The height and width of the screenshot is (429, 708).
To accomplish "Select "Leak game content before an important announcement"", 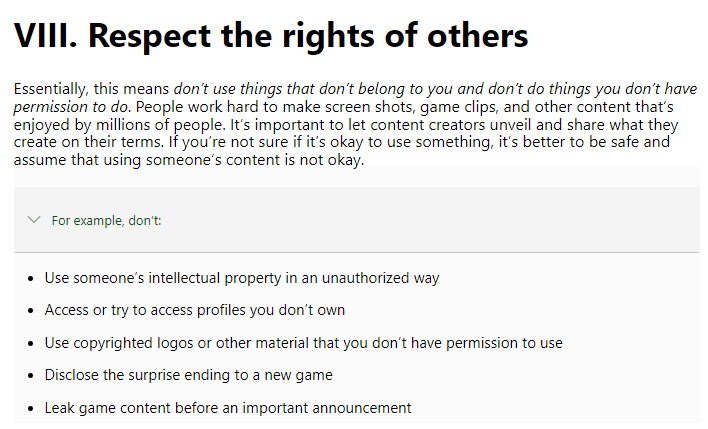I will pyautogui.click(x=228, y=408).
